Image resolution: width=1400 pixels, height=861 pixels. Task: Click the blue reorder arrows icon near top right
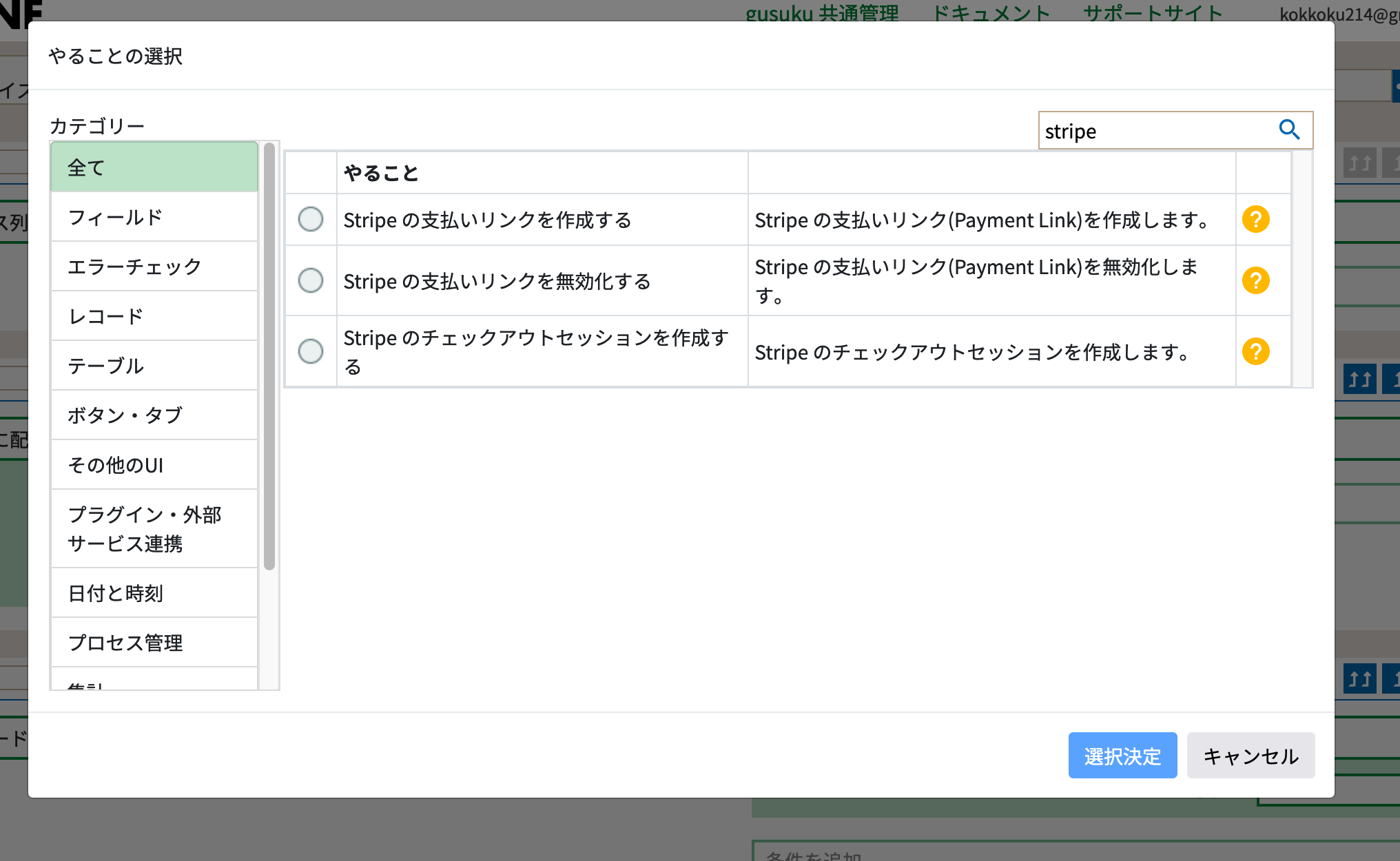[1359, 161]
